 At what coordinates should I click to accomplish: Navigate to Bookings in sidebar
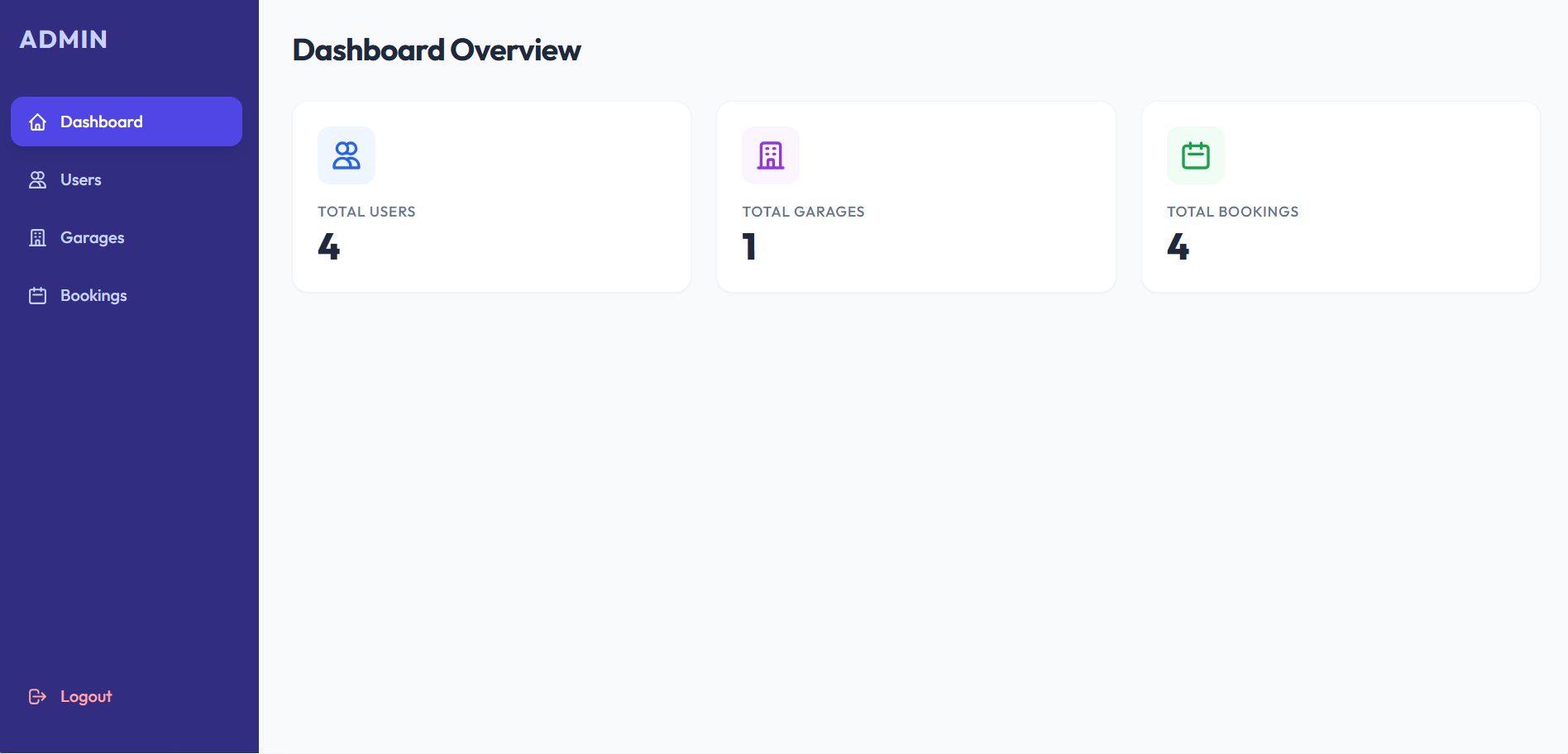[127, 295]
